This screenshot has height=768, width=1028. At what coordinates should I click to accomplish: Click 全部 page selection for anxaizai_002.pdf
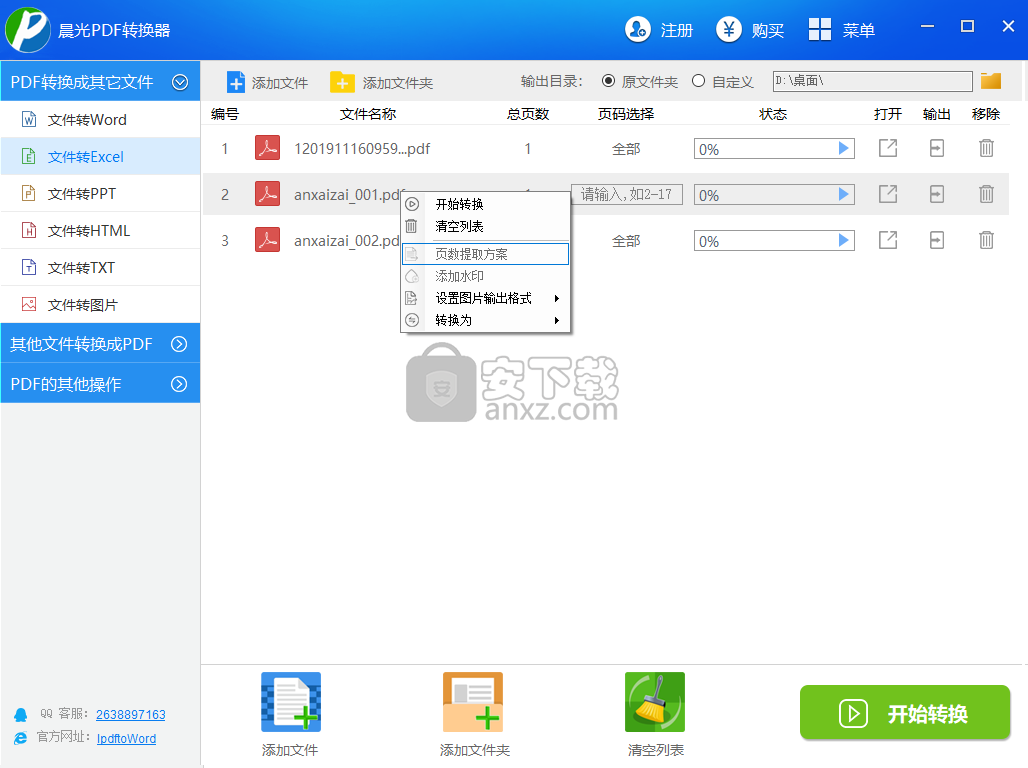click(x=626, y=241)
